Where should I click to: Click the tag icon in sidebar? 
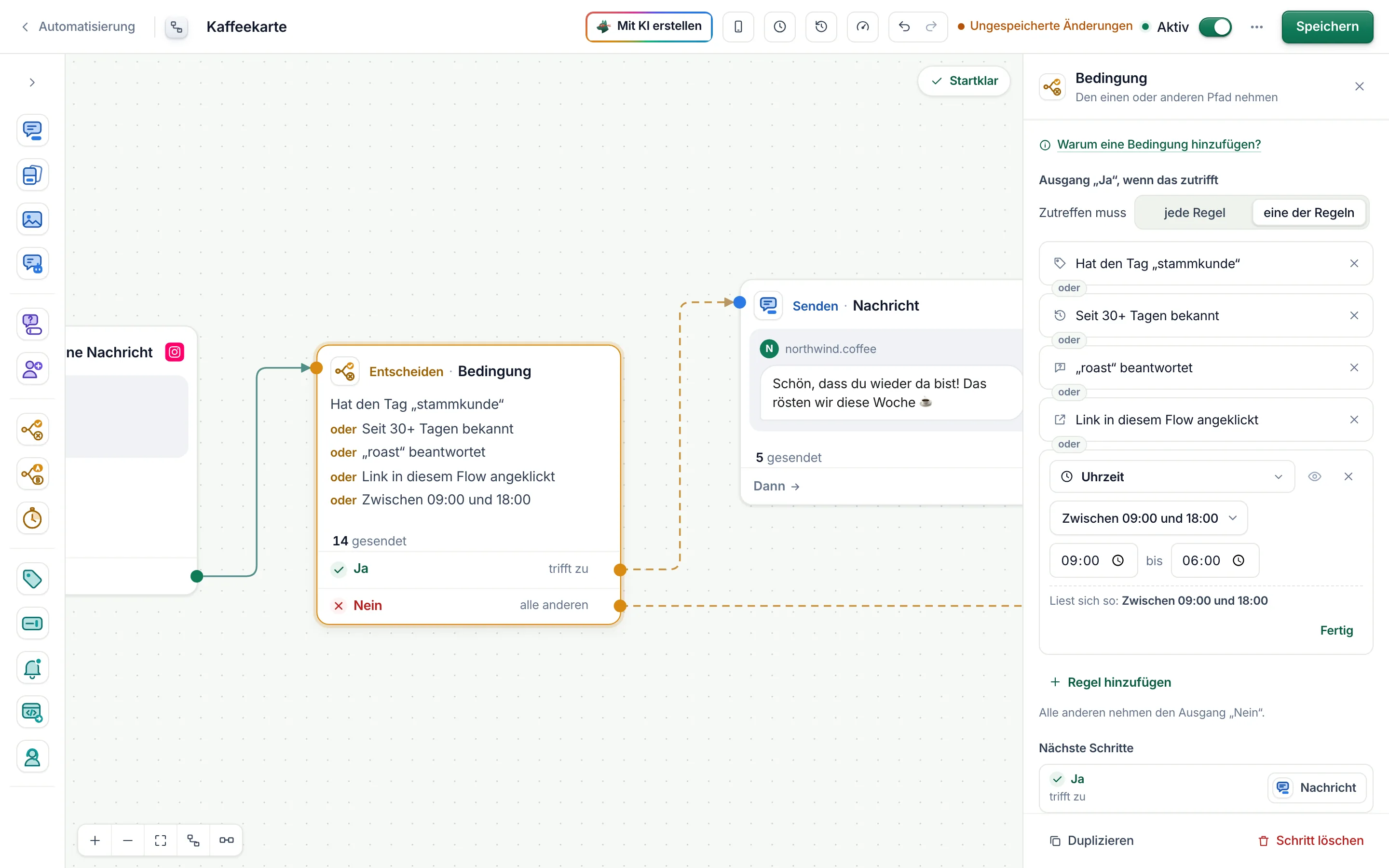click(x=32, y=579)
